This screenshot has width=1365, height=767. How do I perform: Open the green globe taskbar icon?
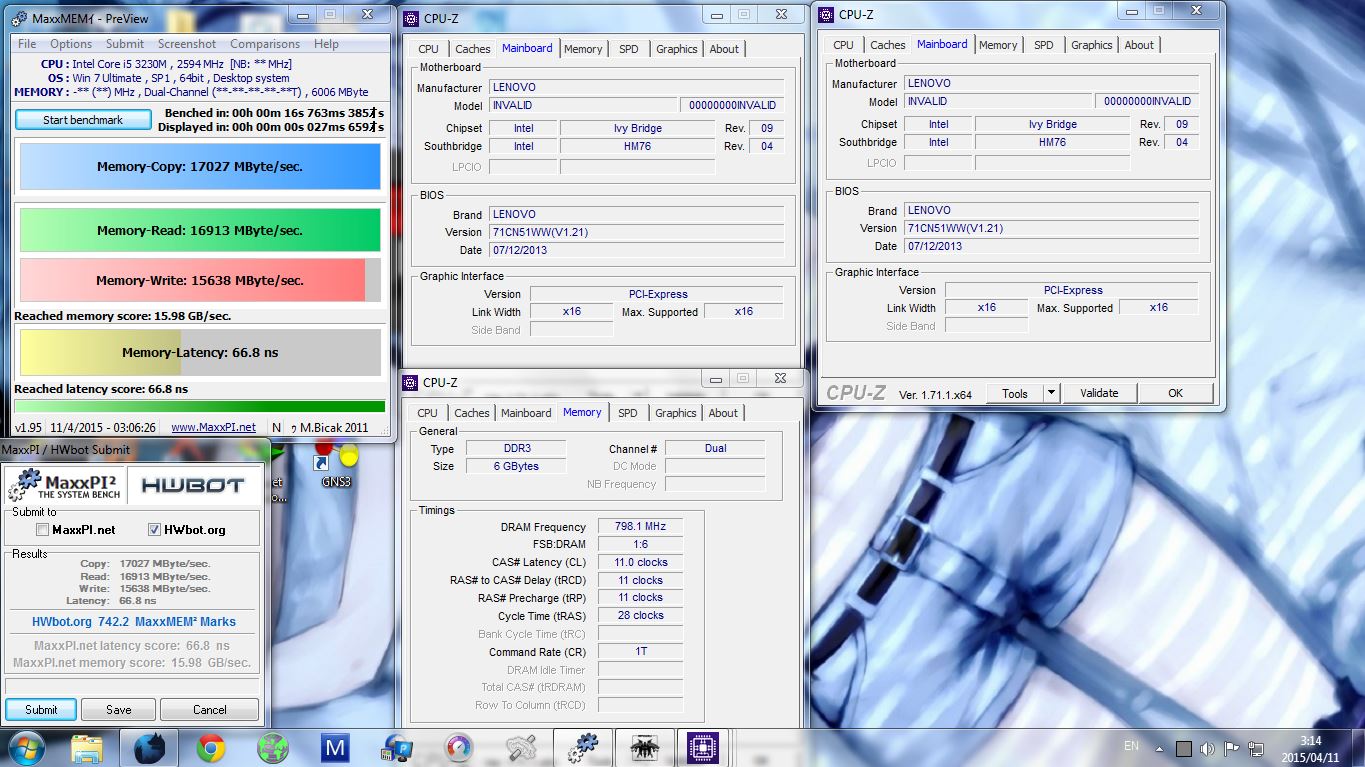coord(272,748)
